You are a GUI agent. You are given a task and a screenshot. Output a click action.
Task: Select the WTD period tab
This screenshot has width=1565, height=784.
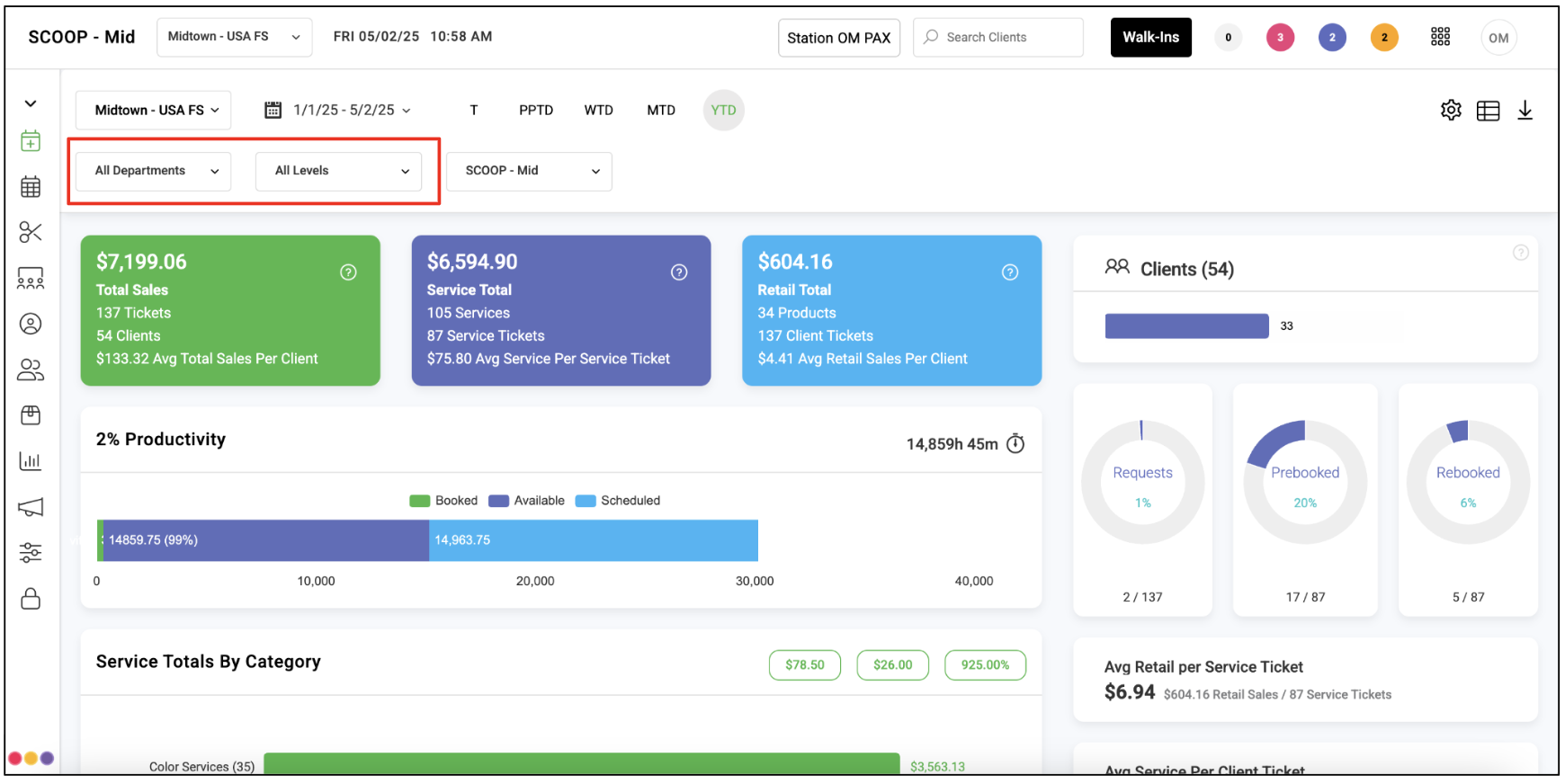tap(598, 111)
